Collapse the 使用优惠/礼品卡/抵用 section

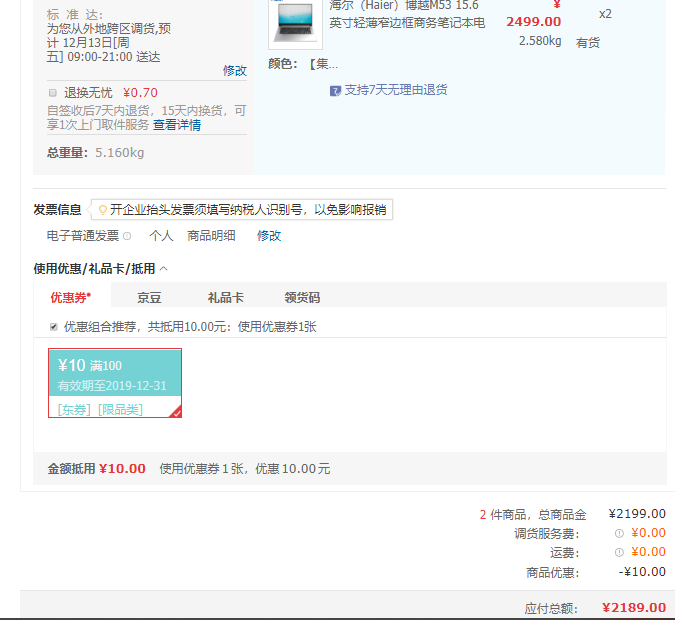tap(164, 269)
